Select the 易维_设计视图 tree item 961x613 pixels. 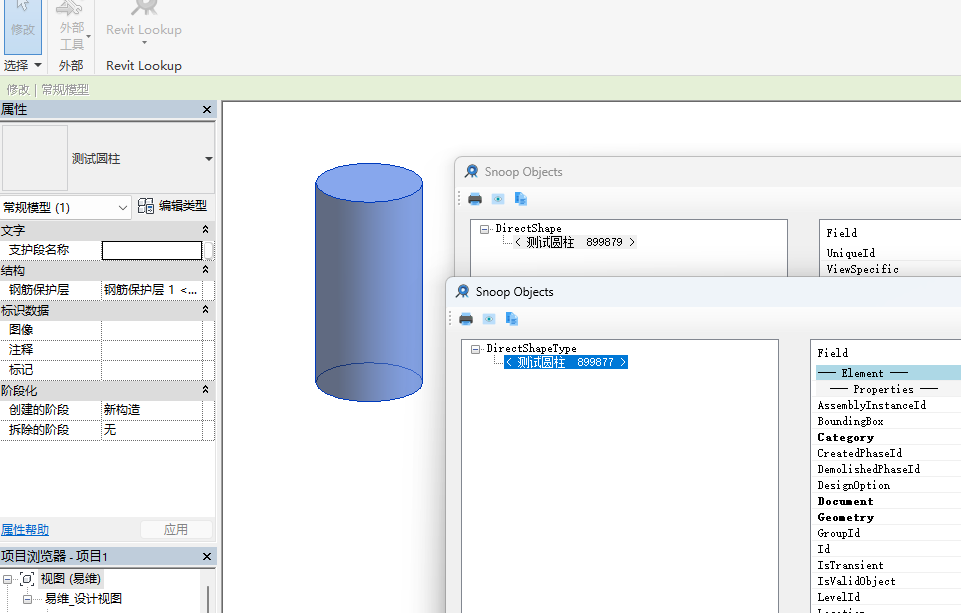point(83,599)
